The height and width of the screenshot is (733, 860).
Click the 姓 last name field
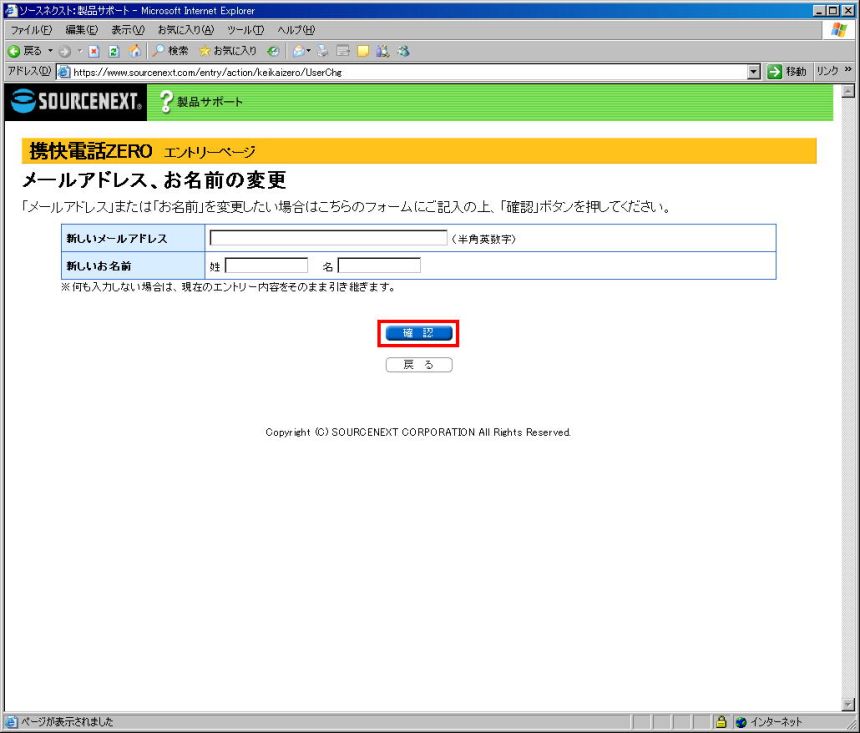tap(267, 266)
